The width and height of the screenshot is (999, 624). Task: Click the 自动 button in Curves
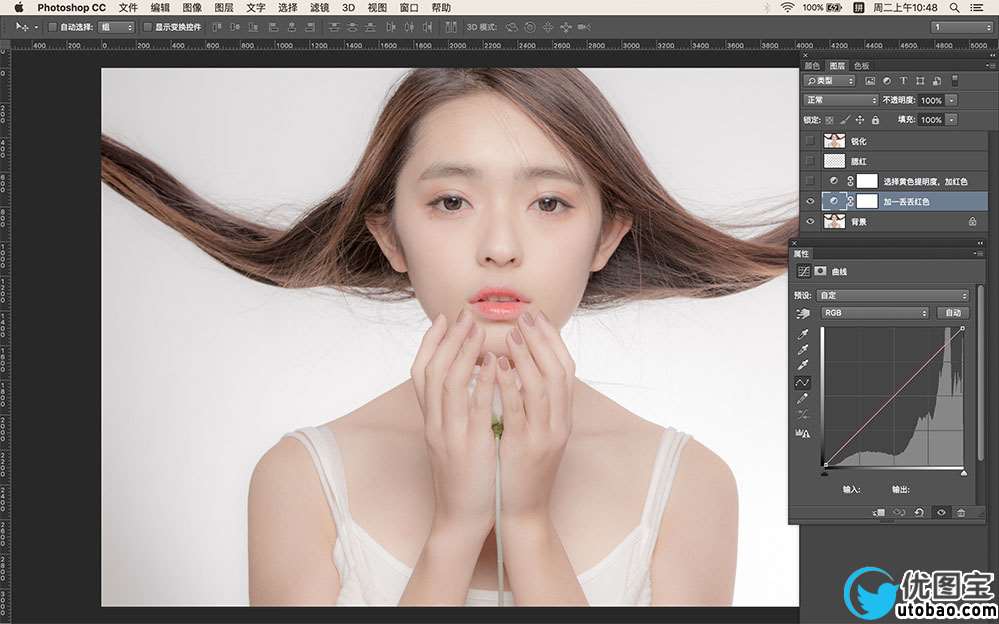(954, 313)
